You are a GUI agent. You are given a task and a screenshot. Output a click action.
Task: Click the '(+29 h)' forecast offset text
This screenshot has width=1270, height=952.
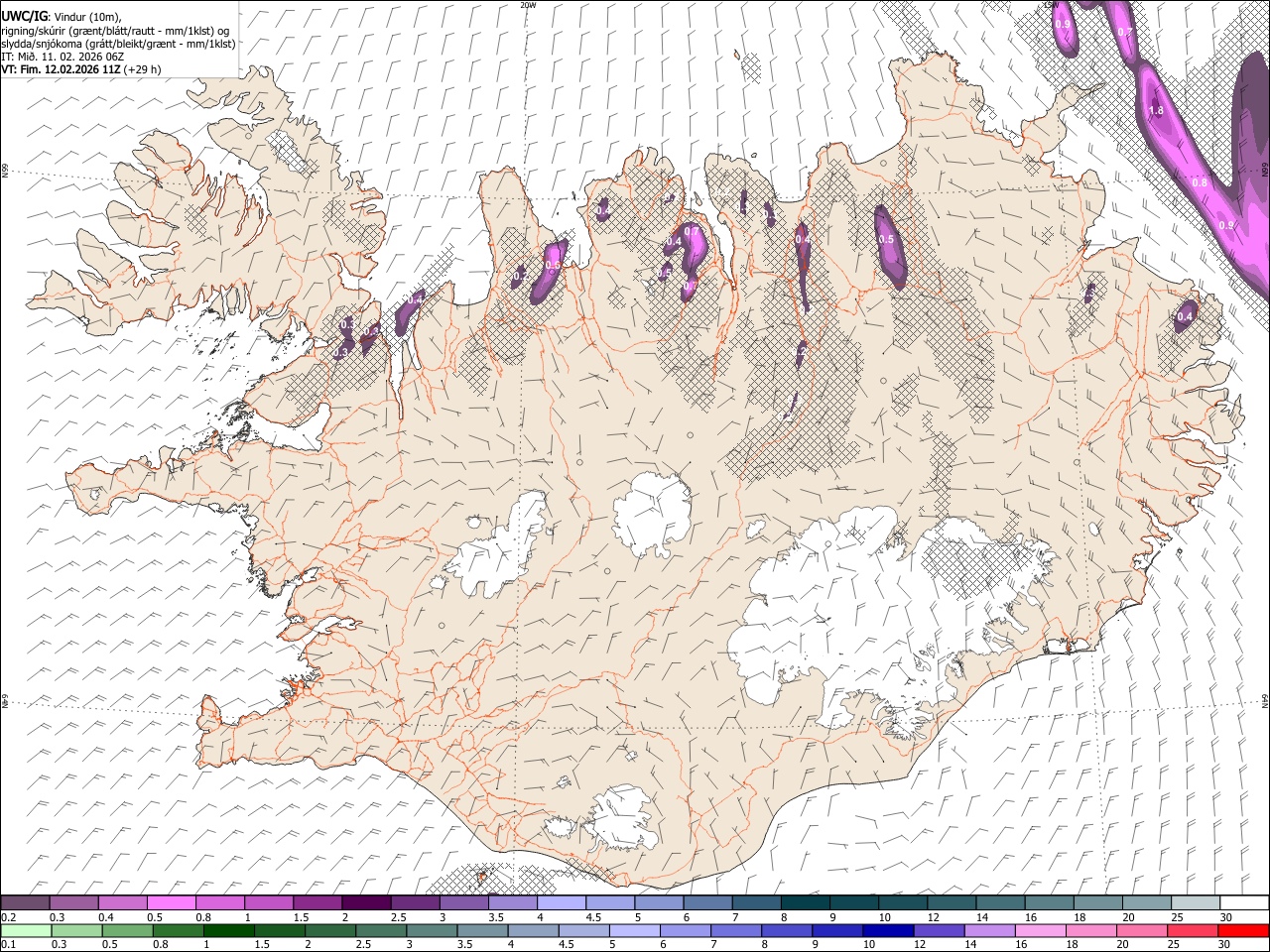click(x=143, y=69)
